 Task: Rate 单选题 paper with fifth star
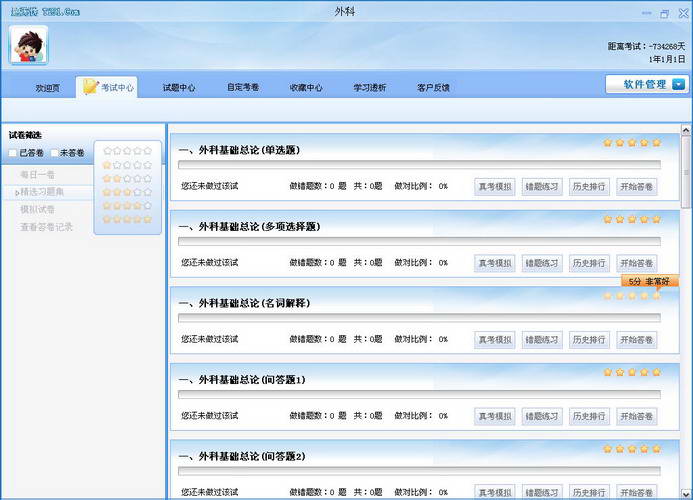(656, 142)
